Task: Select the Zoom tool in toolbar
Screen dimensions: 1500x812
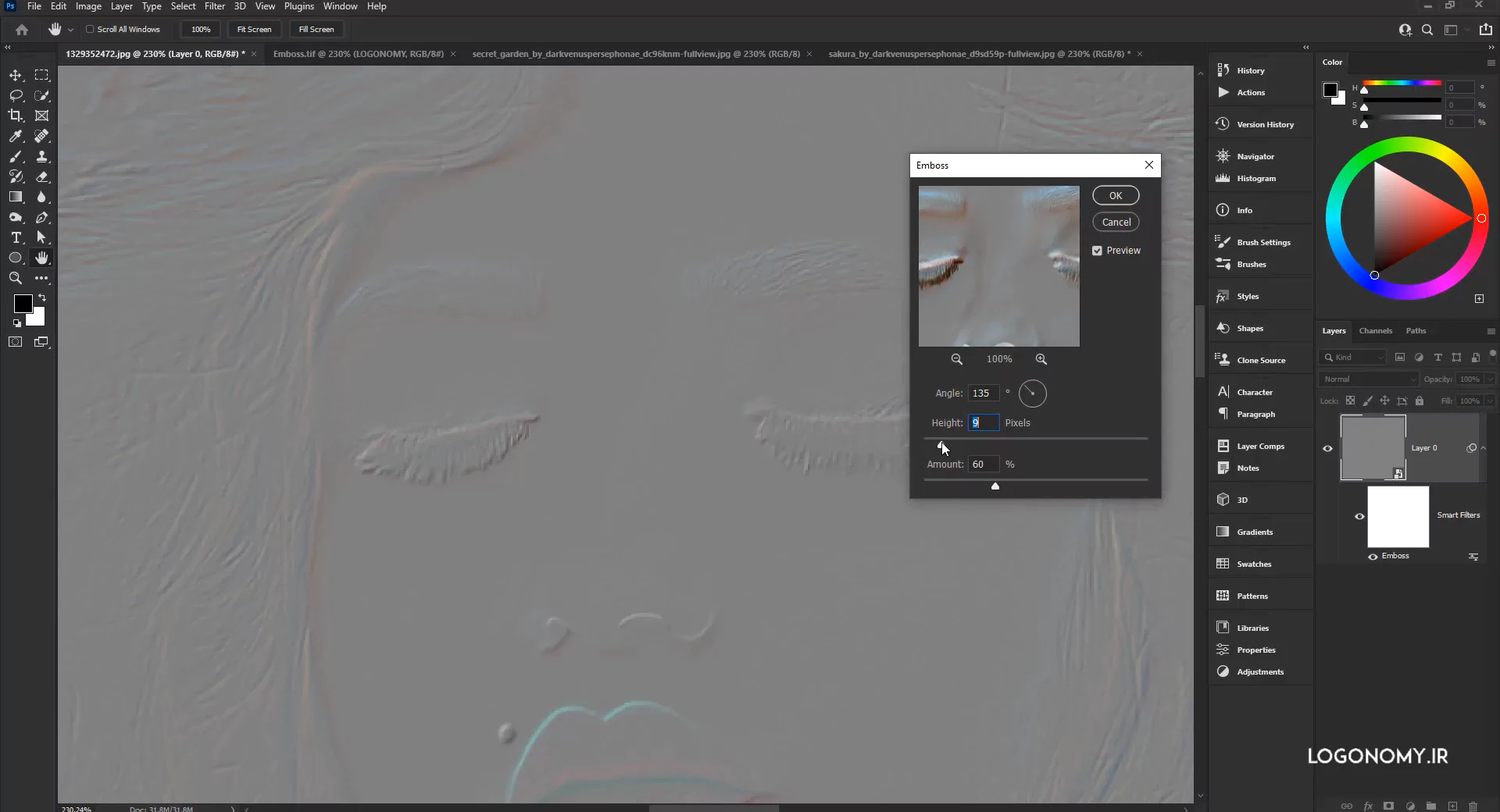Action: (16, 278)
